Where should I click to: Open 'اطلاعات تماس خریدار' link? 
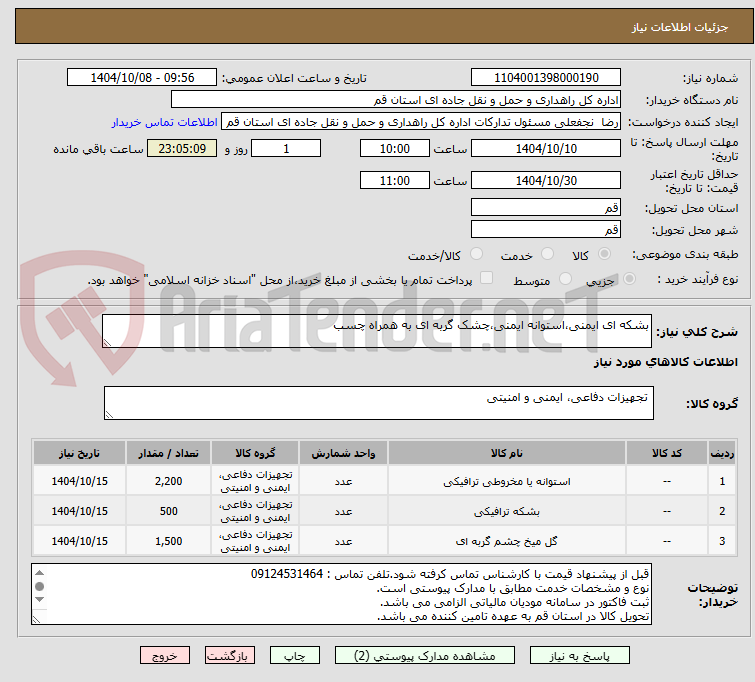pos(165,122)
